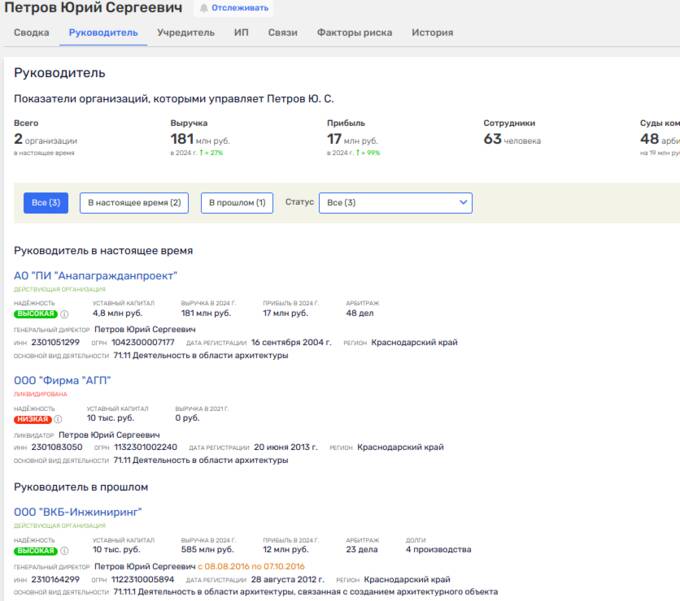This screenshot has height=601, width=680.
Task: Click the 181 млн руб. Выручка summary
Action: pyautogui.click(x=200, y=139)
